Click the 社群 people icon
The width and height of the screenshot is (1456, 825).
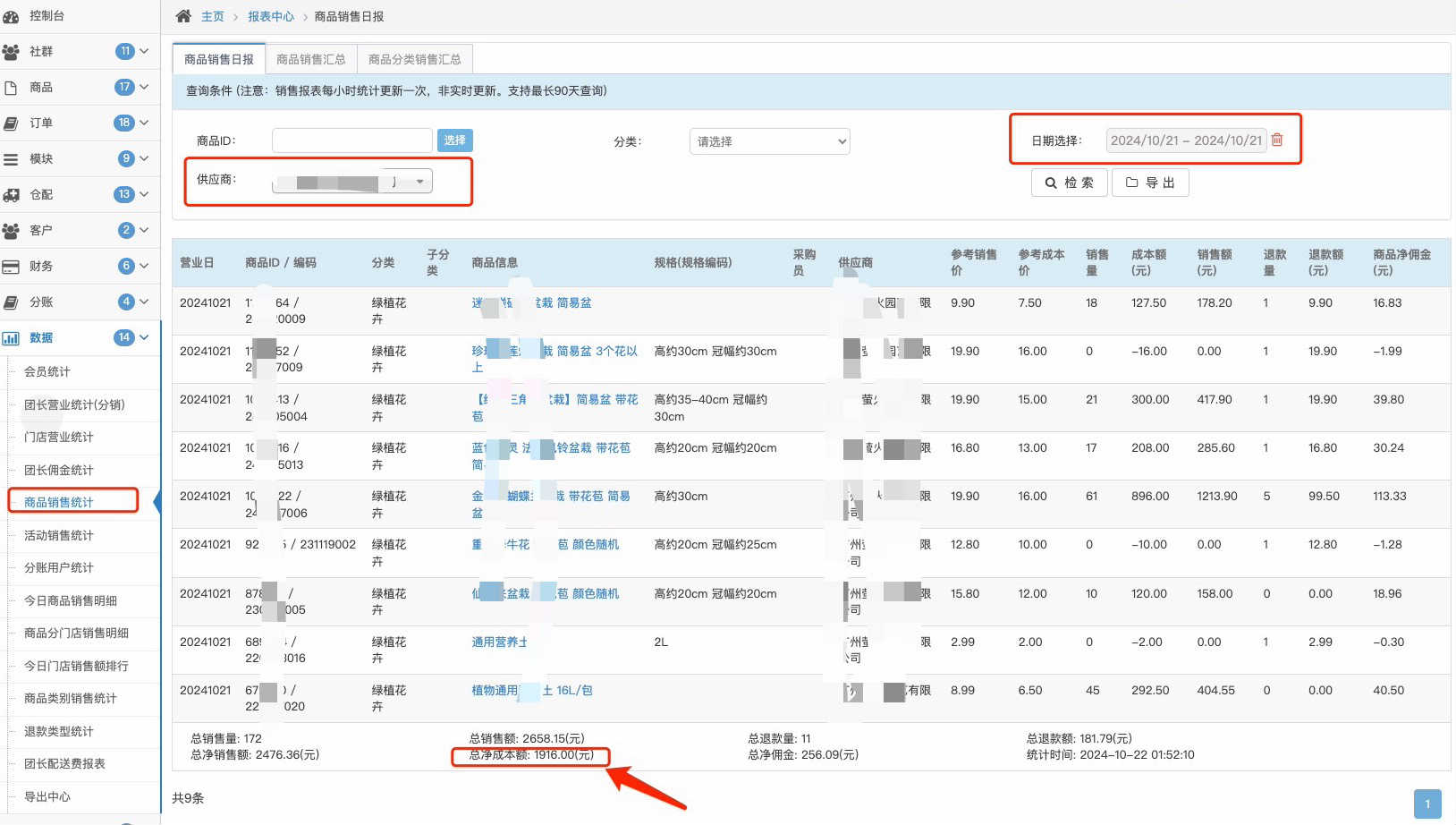click(11, 52)
